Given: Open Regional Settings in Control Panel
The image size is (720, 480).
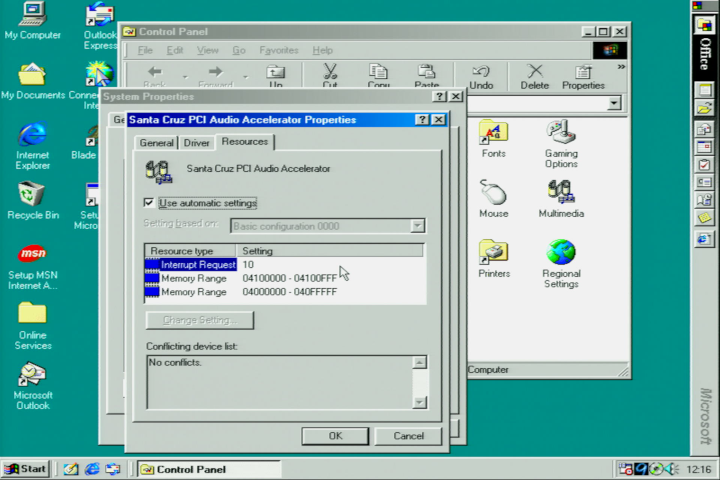Looking at the screenshot, I should click(x=561, y=263).
